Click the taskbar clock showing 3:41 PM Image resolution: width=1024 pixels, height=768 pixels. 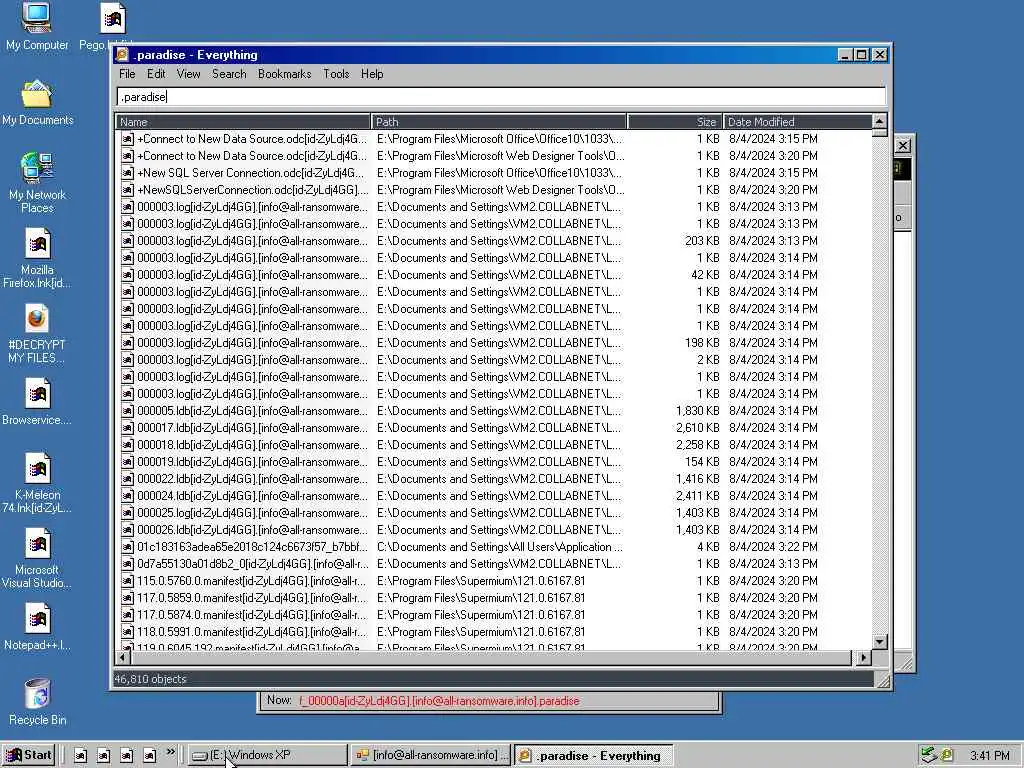(x=989, y=756)
